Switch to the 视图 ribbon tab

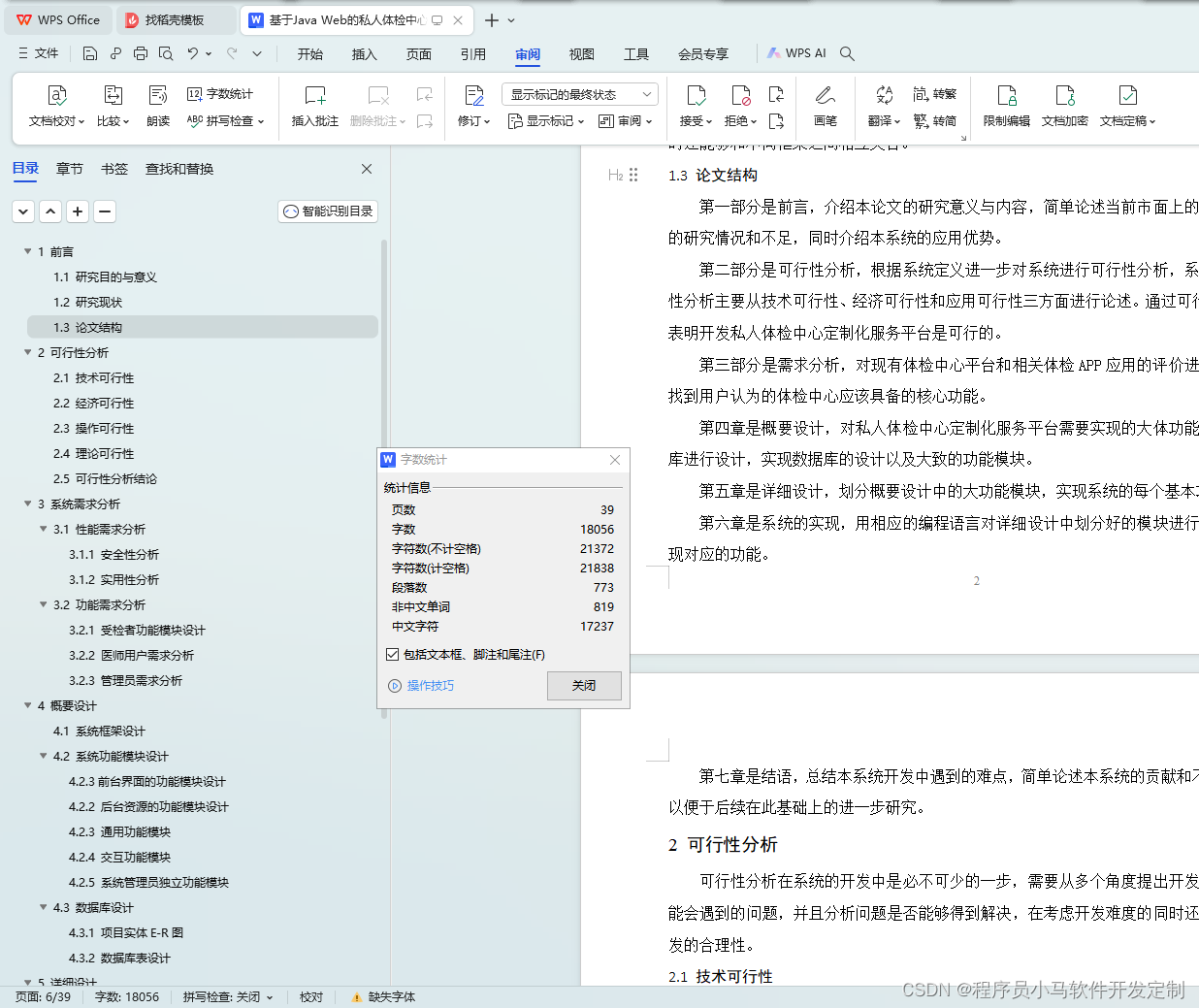coord(581,54)
